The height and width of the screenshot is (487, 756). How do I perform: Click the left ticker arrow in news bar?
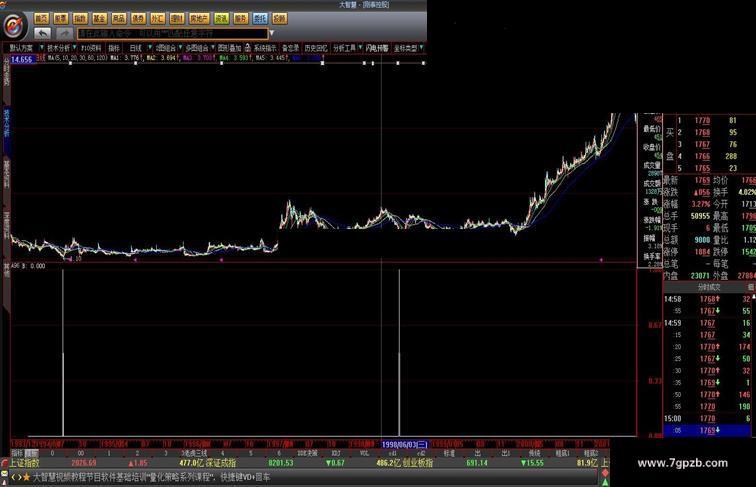tap(14, 477)
